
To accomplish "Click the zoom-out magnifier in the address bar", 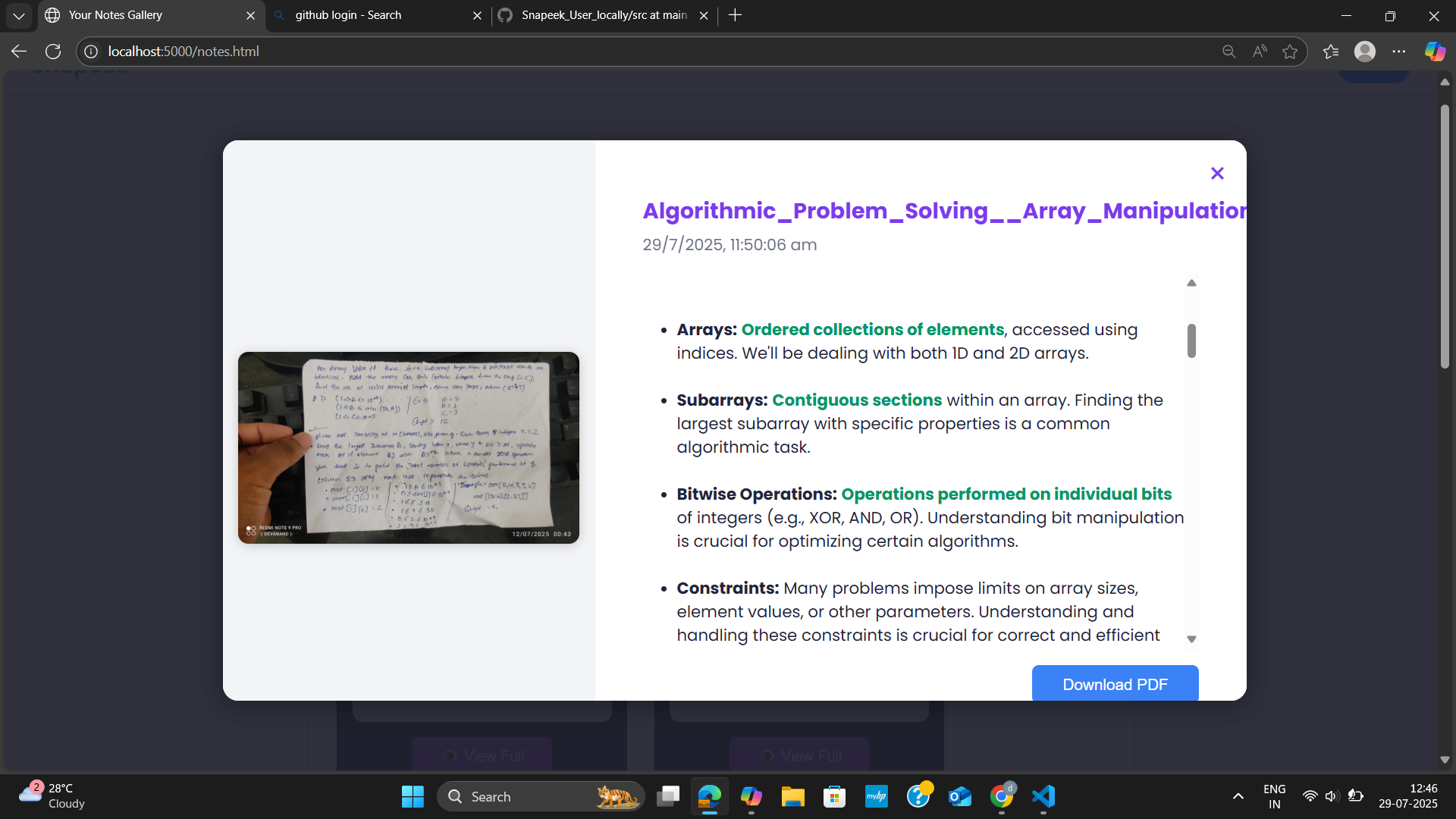I will [x=1228, y=51].
